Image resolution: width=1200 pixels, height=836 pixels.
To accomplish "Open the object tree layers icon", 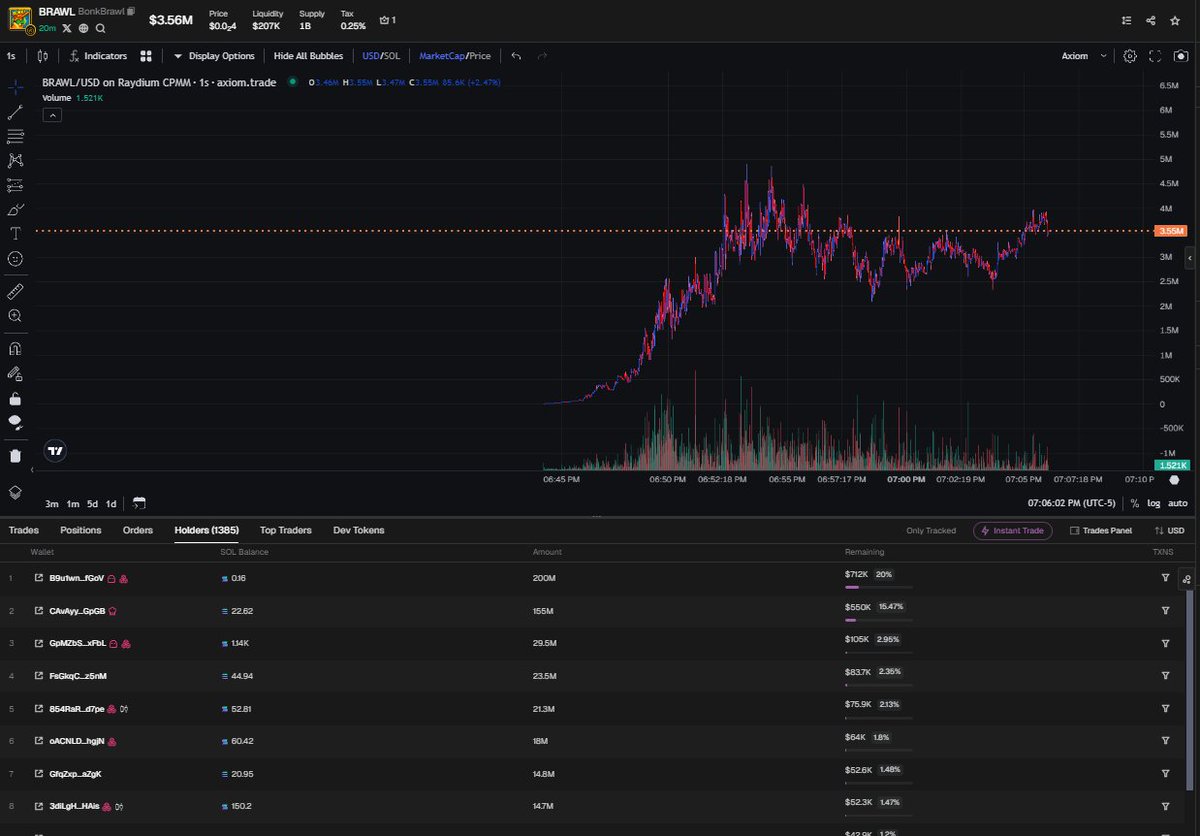I will click(15, 492).
